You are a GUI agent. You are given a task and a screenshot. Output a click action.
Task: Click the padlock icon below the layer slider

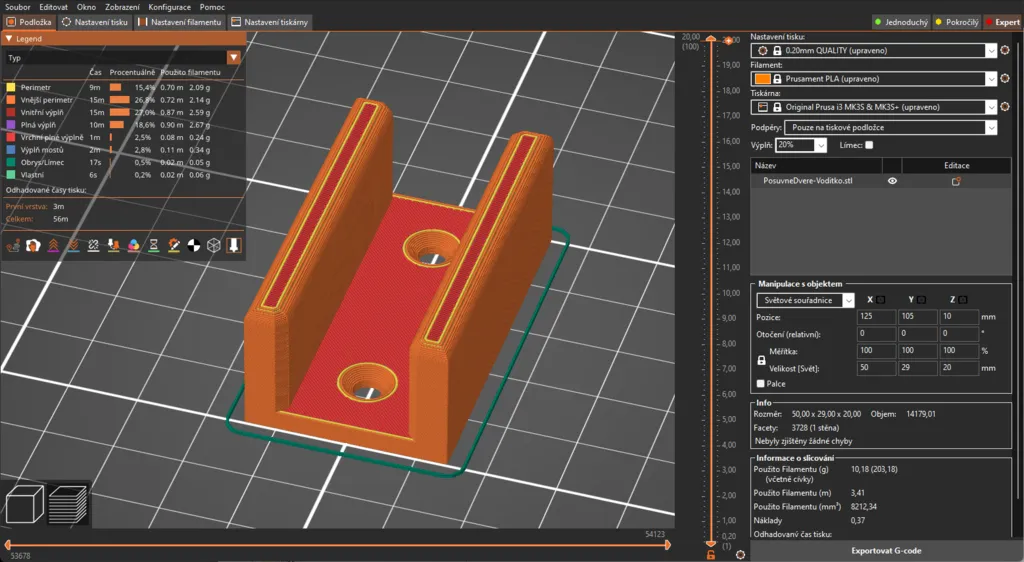(x=710, y=554)
